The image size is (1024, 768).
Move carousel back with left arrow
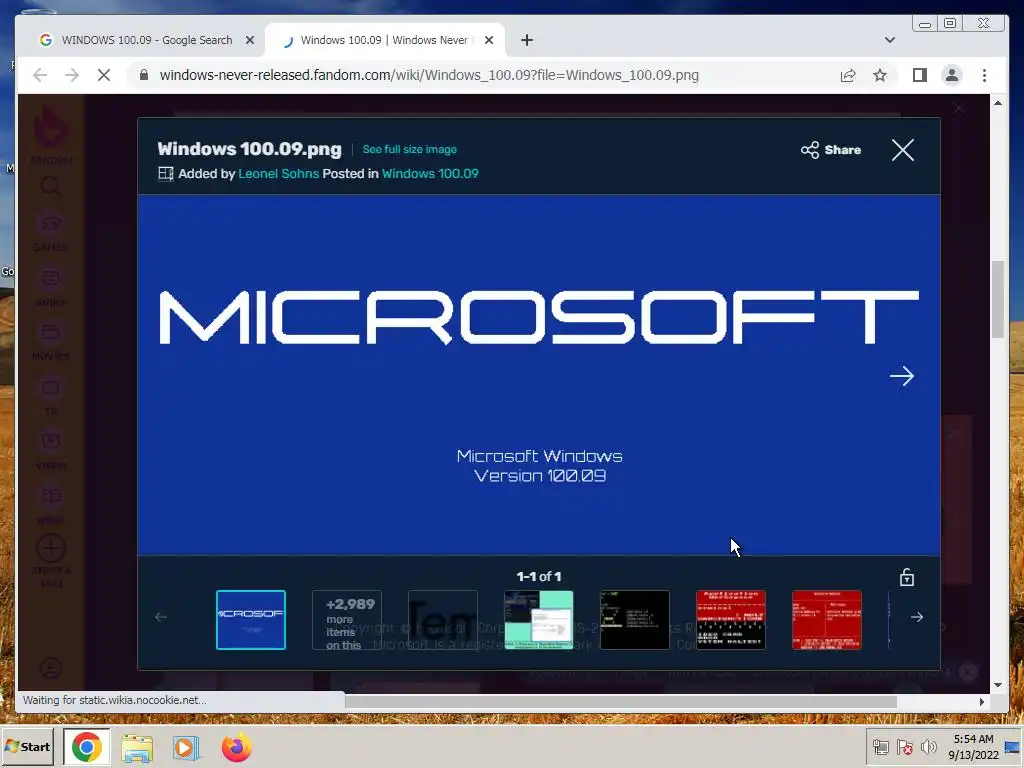click(x=161, y=617)
